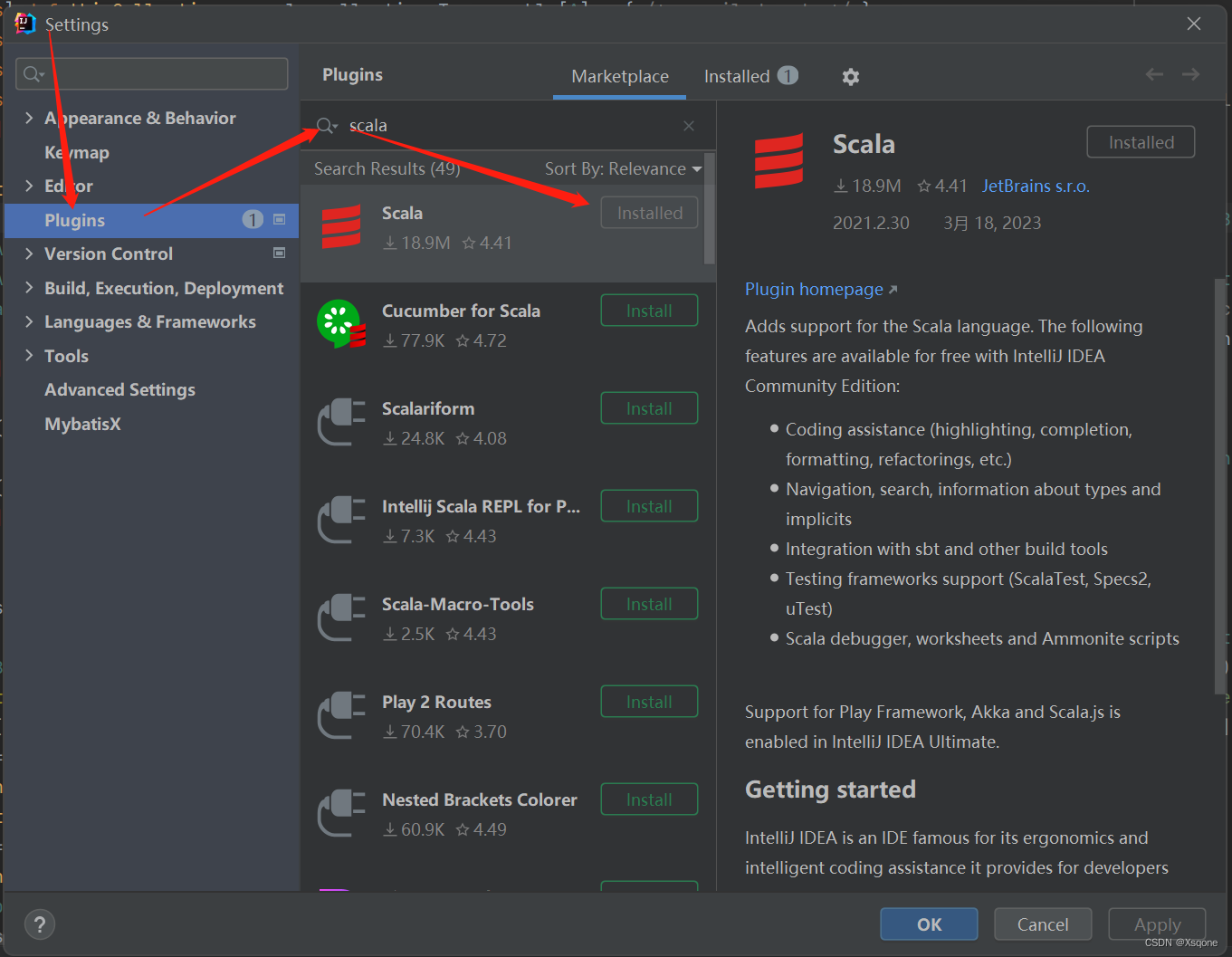
Task: Click the plugin list scrollbar
Action: point(710,209)
